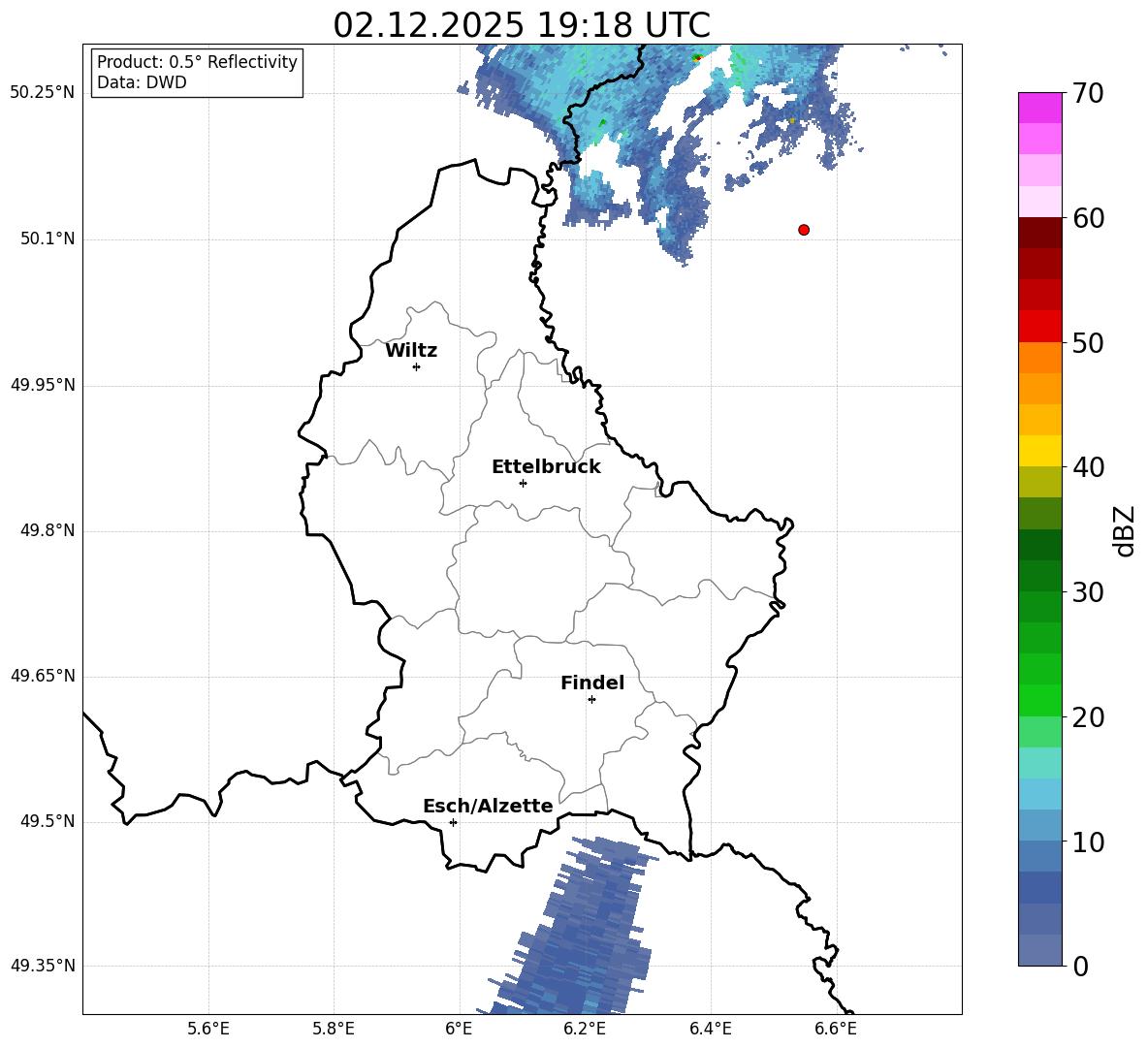
Task: Click the light blue colorbar swatch near 13
Action: (x=1040, y=794)
